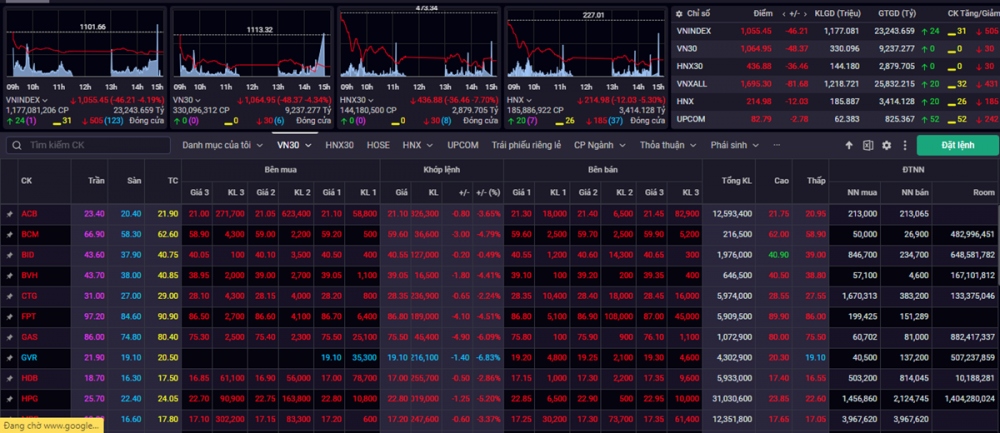Click the pin icon beside GVR
The height and width of the screenshot is (433, 1000).
[9, 356]
